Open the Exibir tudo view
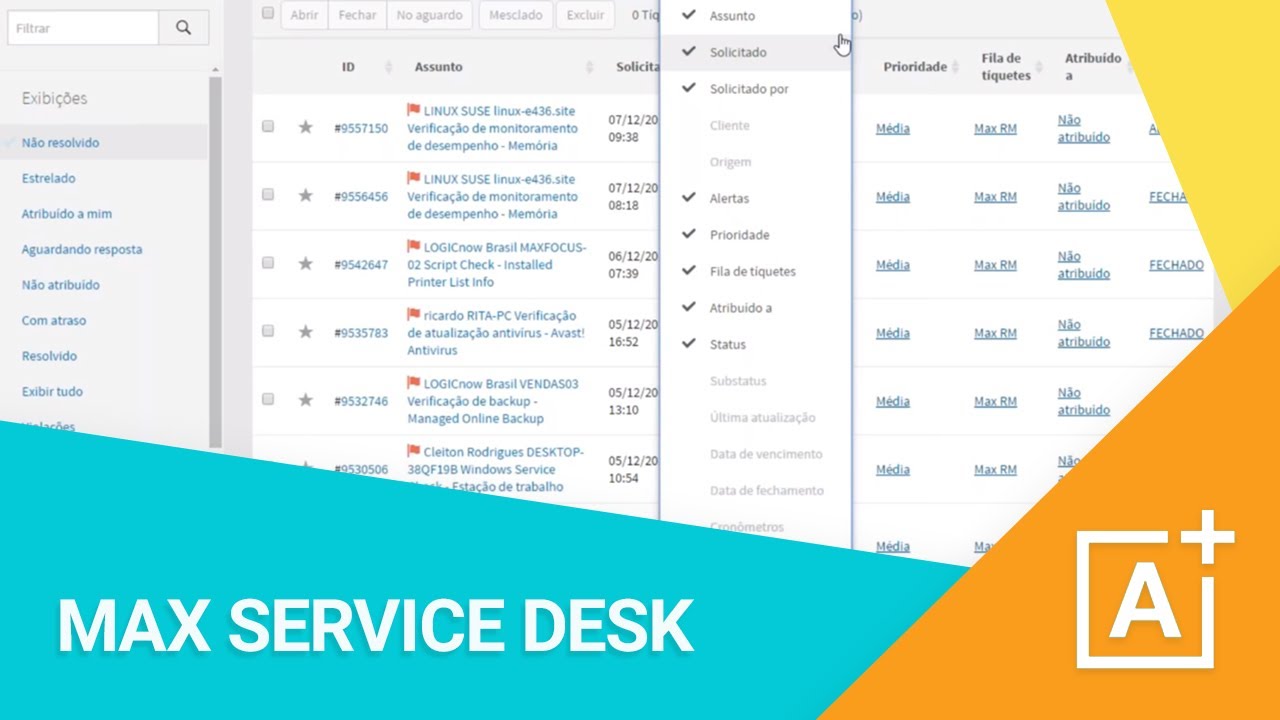The height and width of the screenshot is (720, 1280). [x=52, y=392]
